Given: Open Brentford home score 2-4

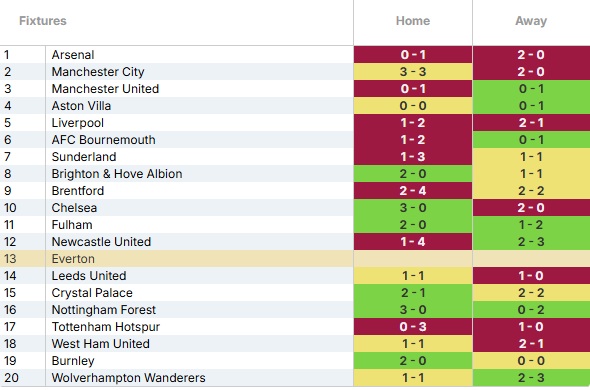Looking at the screenshot, I should [x=413, y=190].
